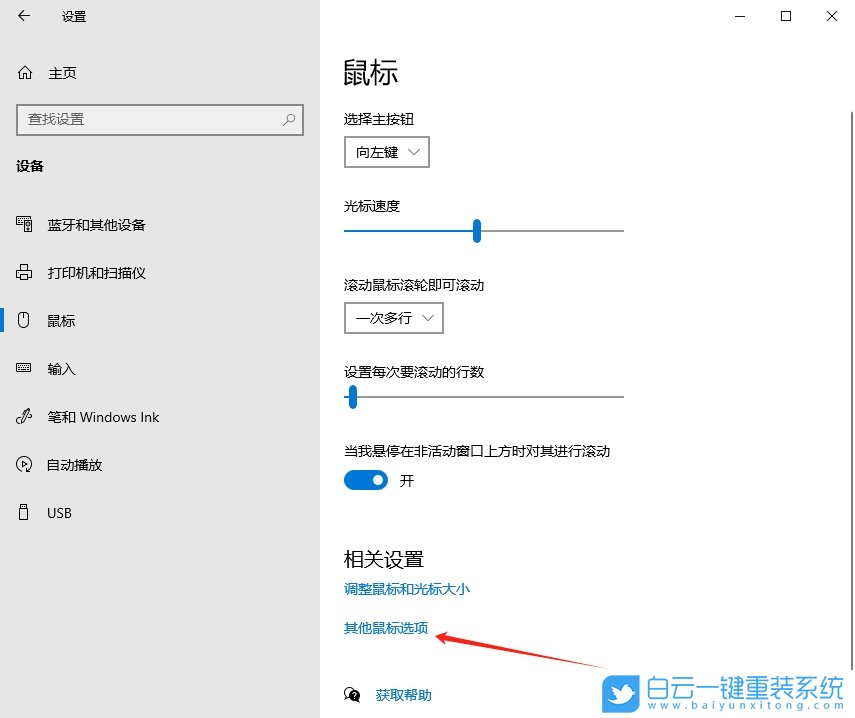Select the 设备 section heading

coord(29,166)
